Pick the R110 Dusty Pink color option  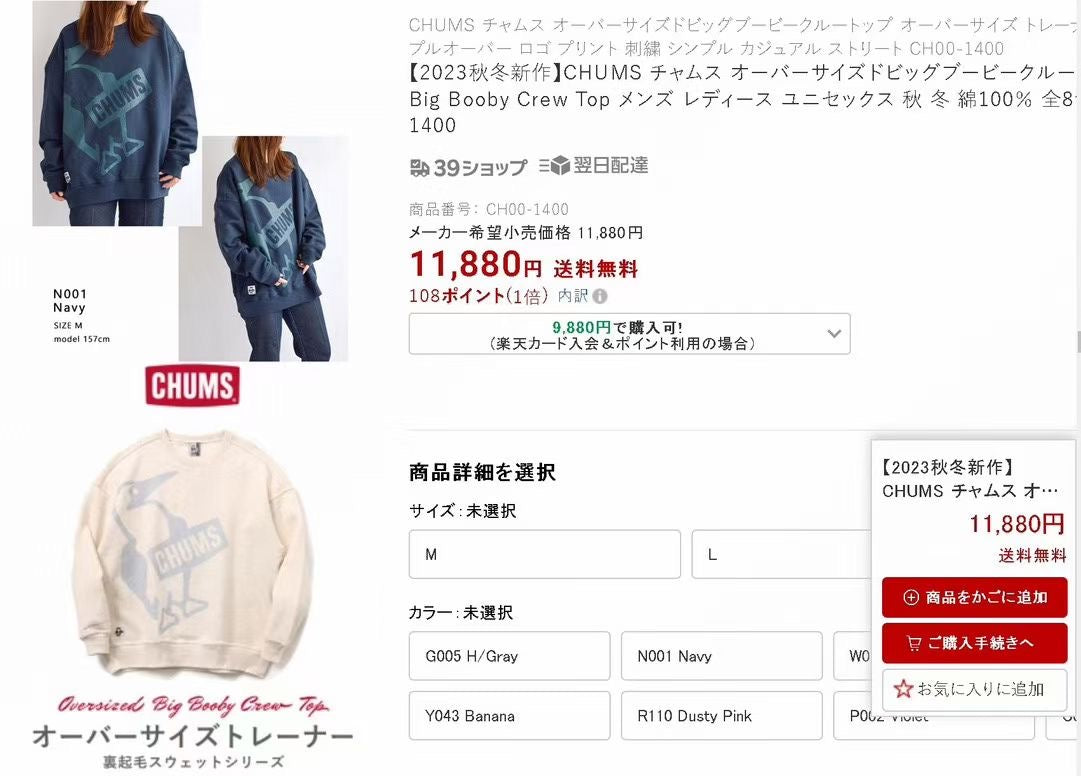722,716
